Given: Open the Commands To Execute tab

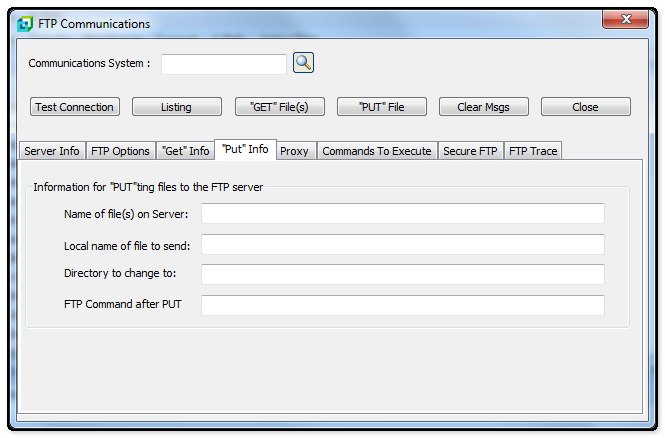Looking at the screenshot, I should click(377, 151).
